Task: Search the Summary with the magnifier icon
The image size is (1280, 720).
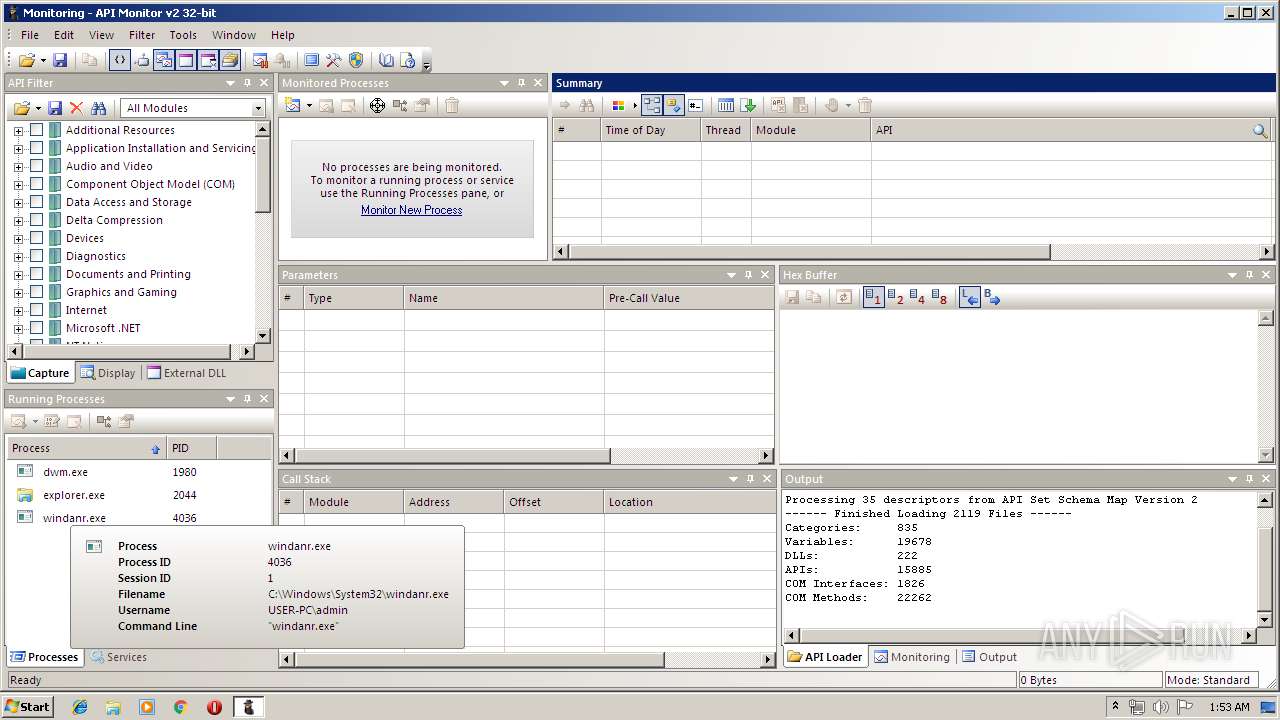Action: coord(1260,130)
